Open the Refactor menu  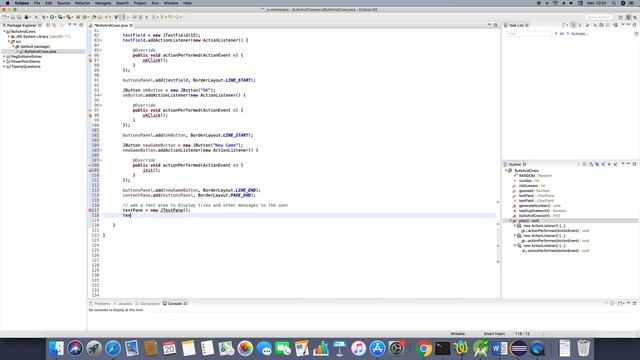(82, 3)
